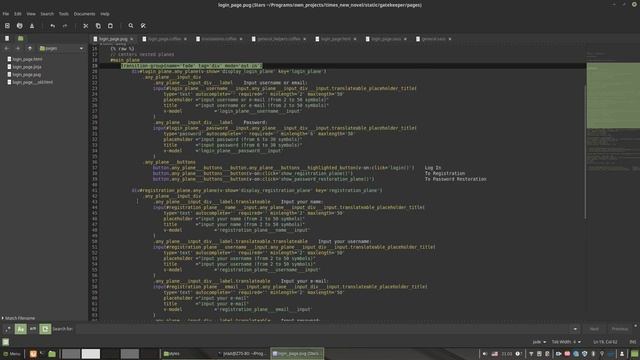This screenshot has width=640, height=360.
Task: Open the search history dropdown arrow
Action: pos(575,329)
